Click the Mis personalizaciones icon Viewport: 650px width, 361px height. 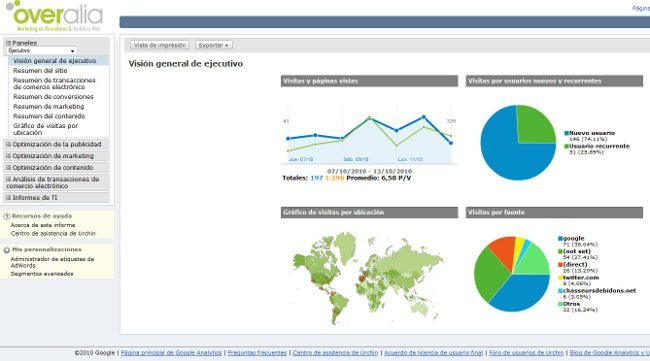[7, 250]
